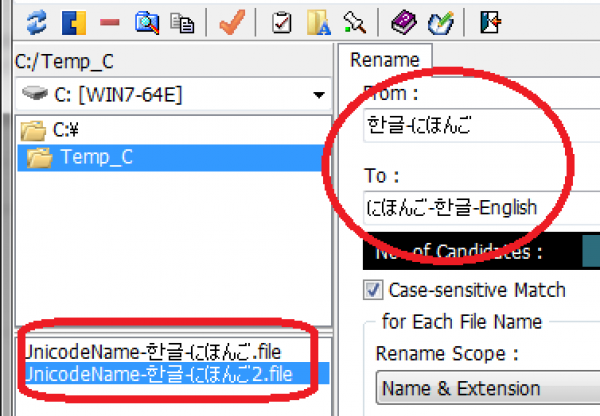Open the purple help book icon
Image resolution: width=600 pixels, height=416 pixels.
pos(404,23)
